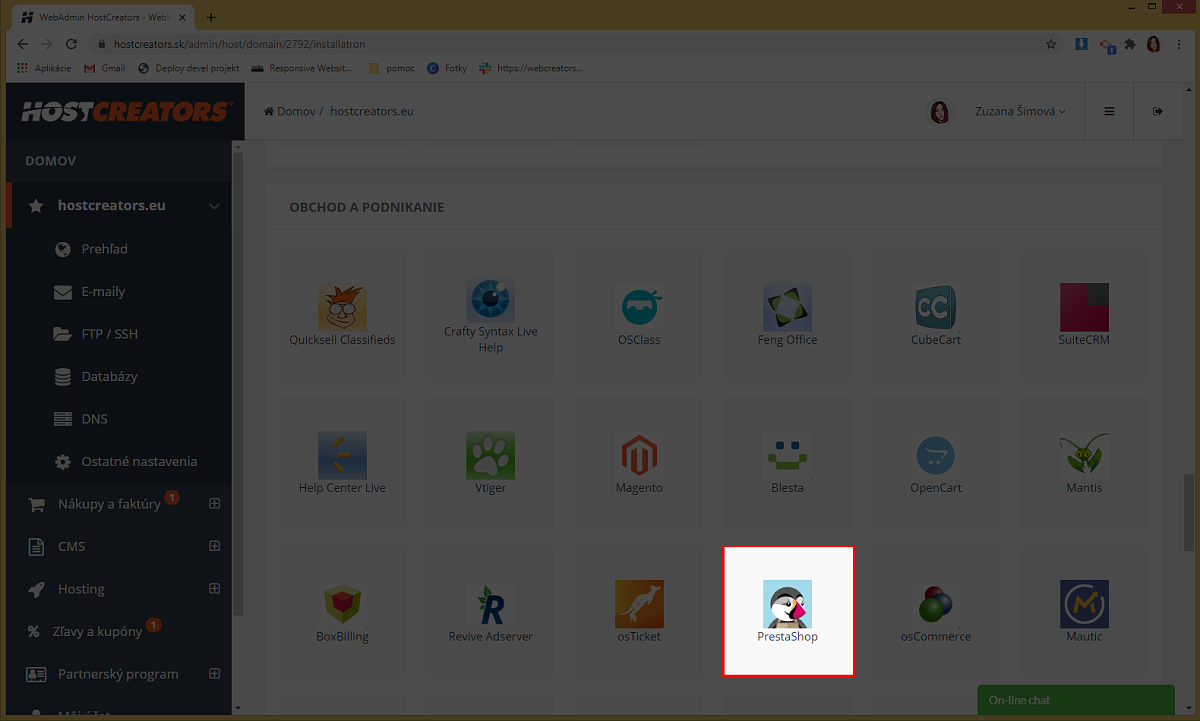Screen dimensions: 1200x721
Task: Open the Zuzana Šimová user dropdown
Action: click(1019, 111)
